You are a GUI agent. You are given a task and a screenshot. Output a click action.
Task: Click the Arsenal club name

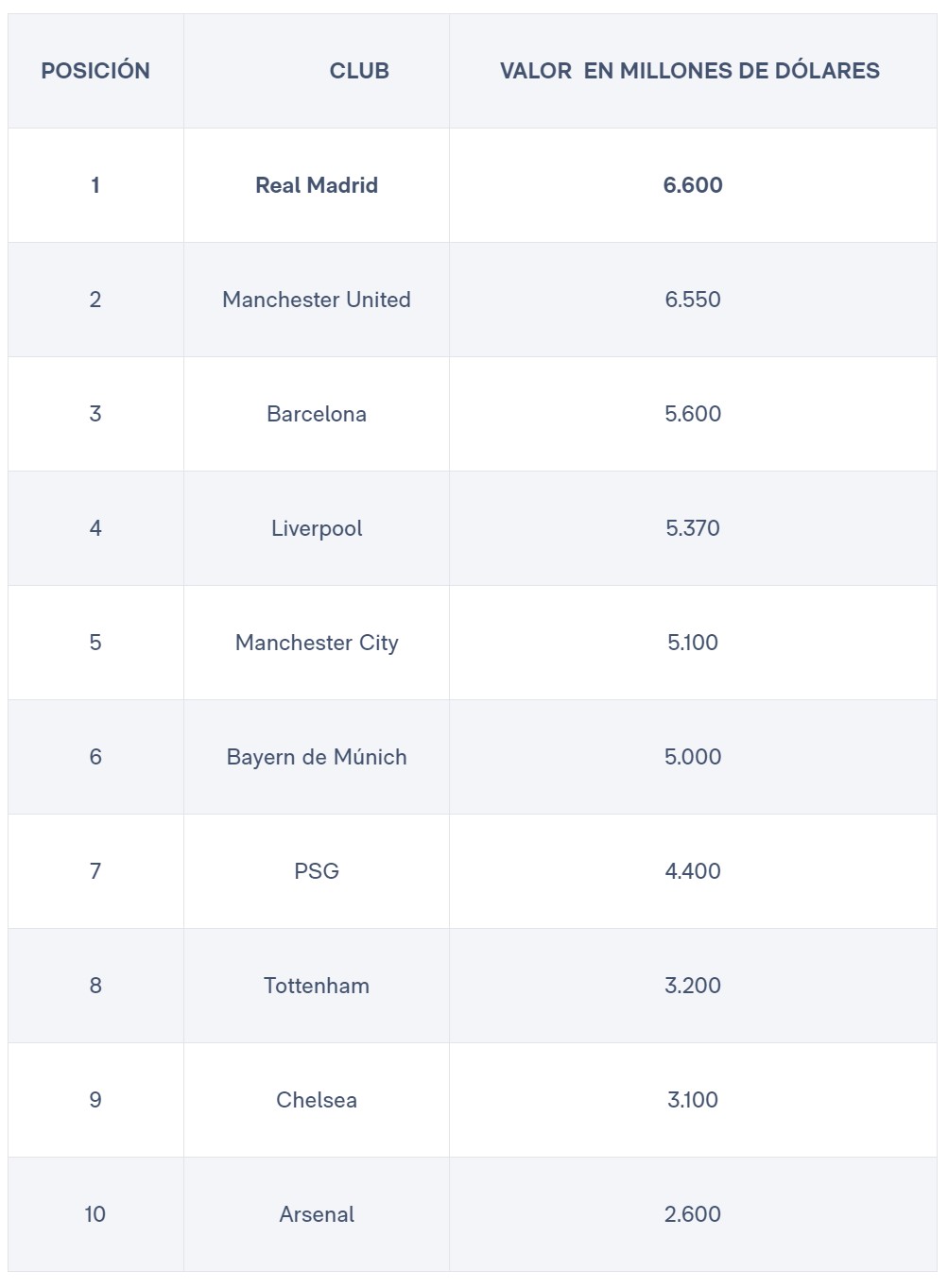[x=317, y=1214]
